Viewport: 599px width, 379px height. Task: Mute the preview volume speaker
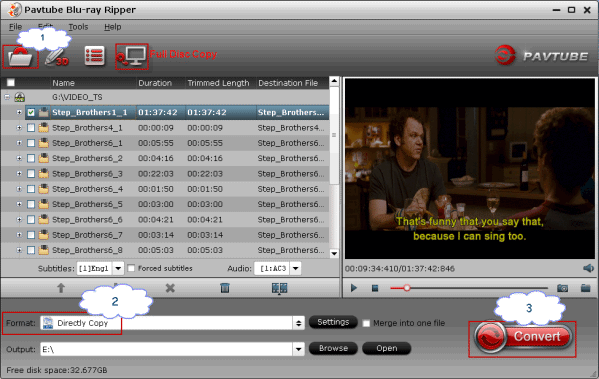coord(588,268)
